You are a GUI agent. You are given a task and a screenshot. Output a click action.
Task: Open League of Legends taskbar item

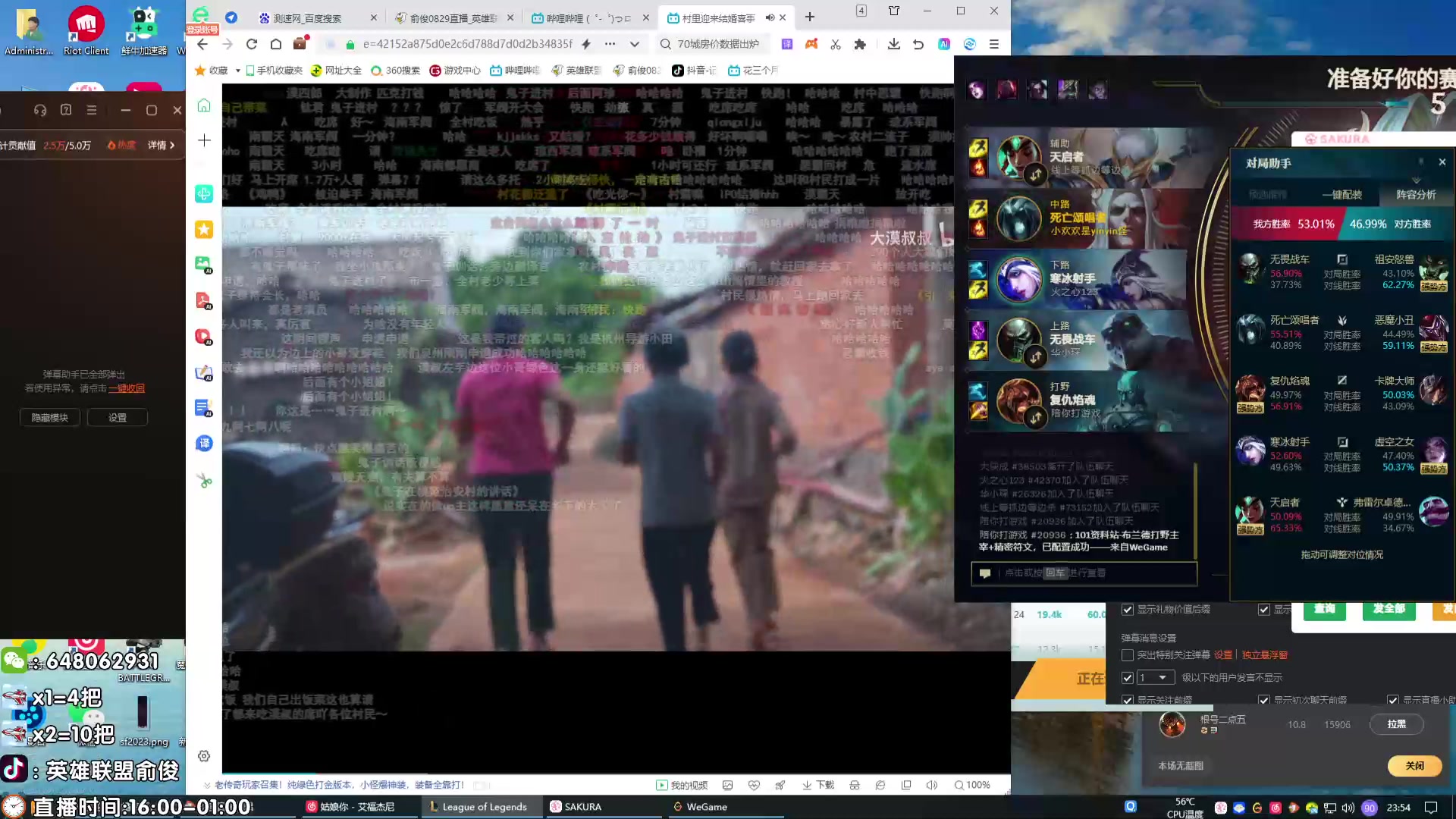(480, 807)
